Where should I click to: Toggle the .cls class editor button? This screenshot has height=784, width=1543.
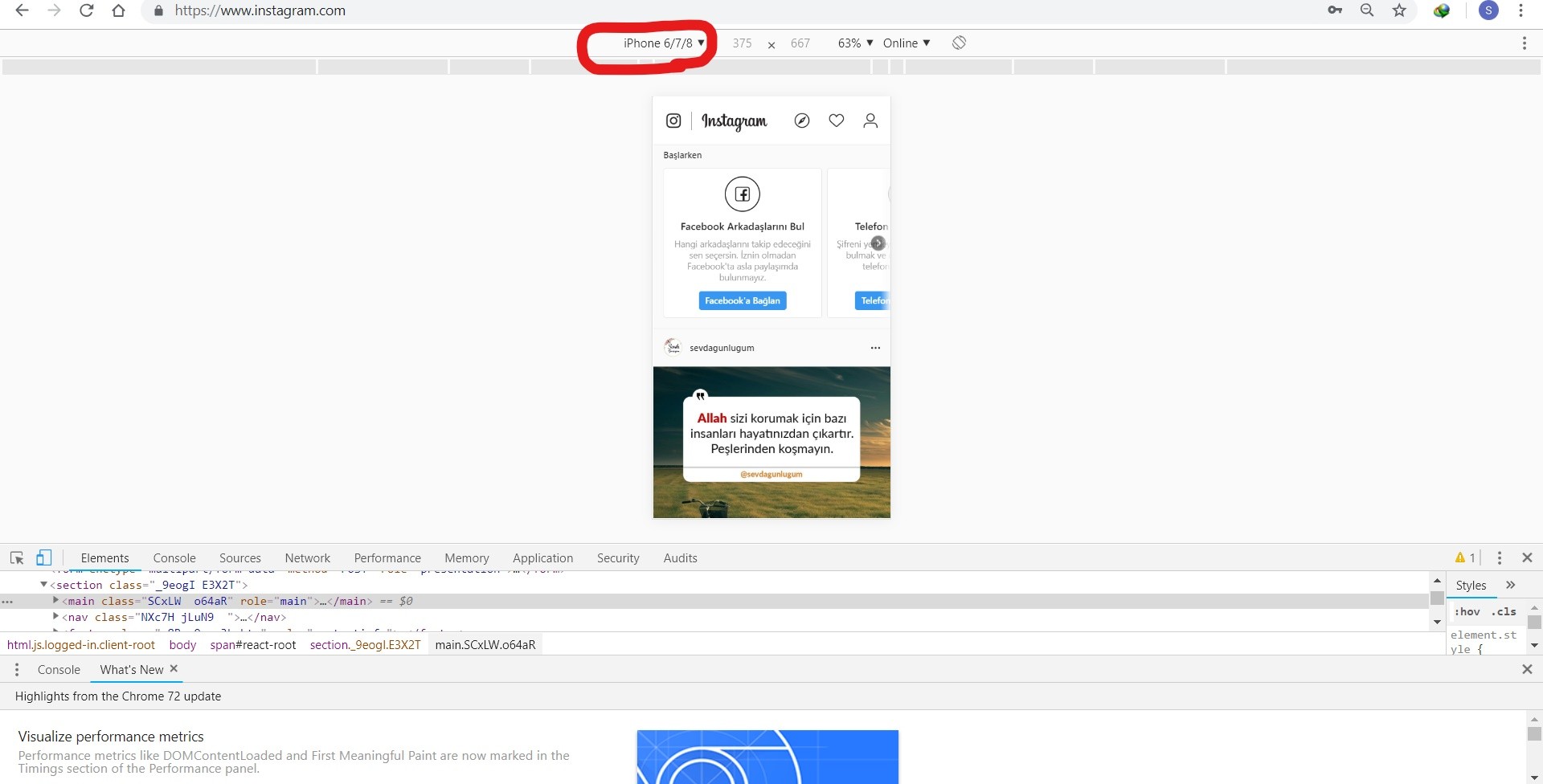pyautogui.click(x=1504, y=611)
